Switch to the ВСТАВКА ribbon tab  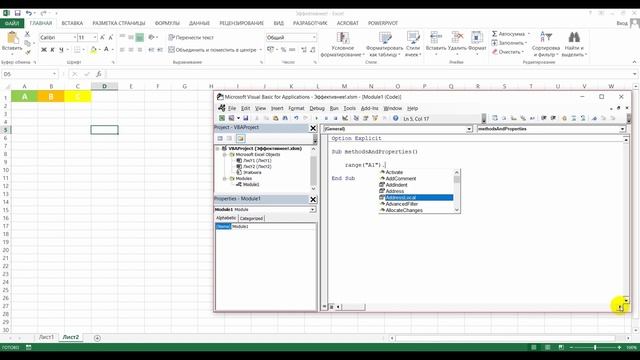(x=72, y=23)
